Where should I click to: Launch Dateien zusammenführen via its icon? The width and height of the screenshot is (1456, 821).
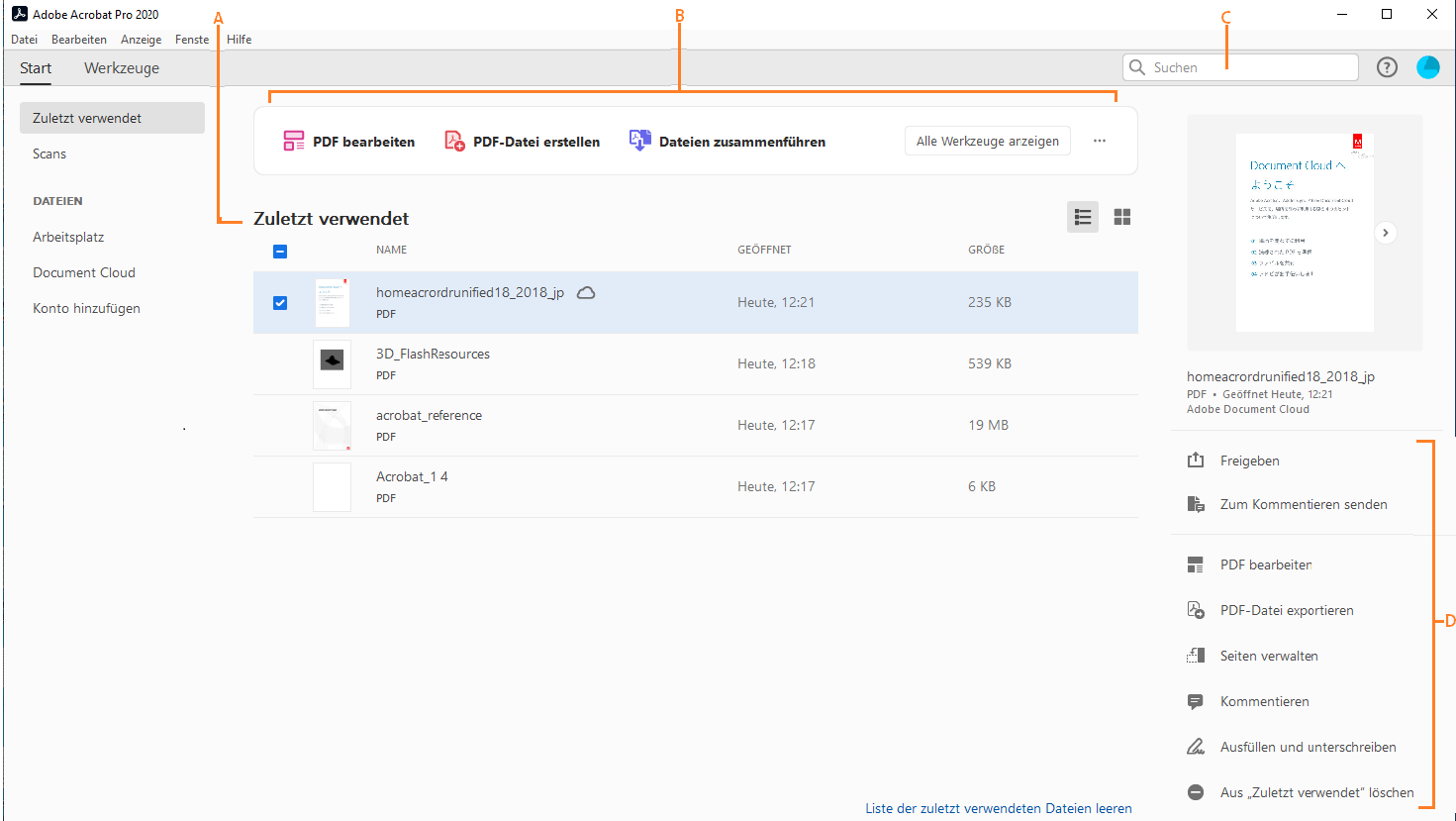tap(638, 140)
